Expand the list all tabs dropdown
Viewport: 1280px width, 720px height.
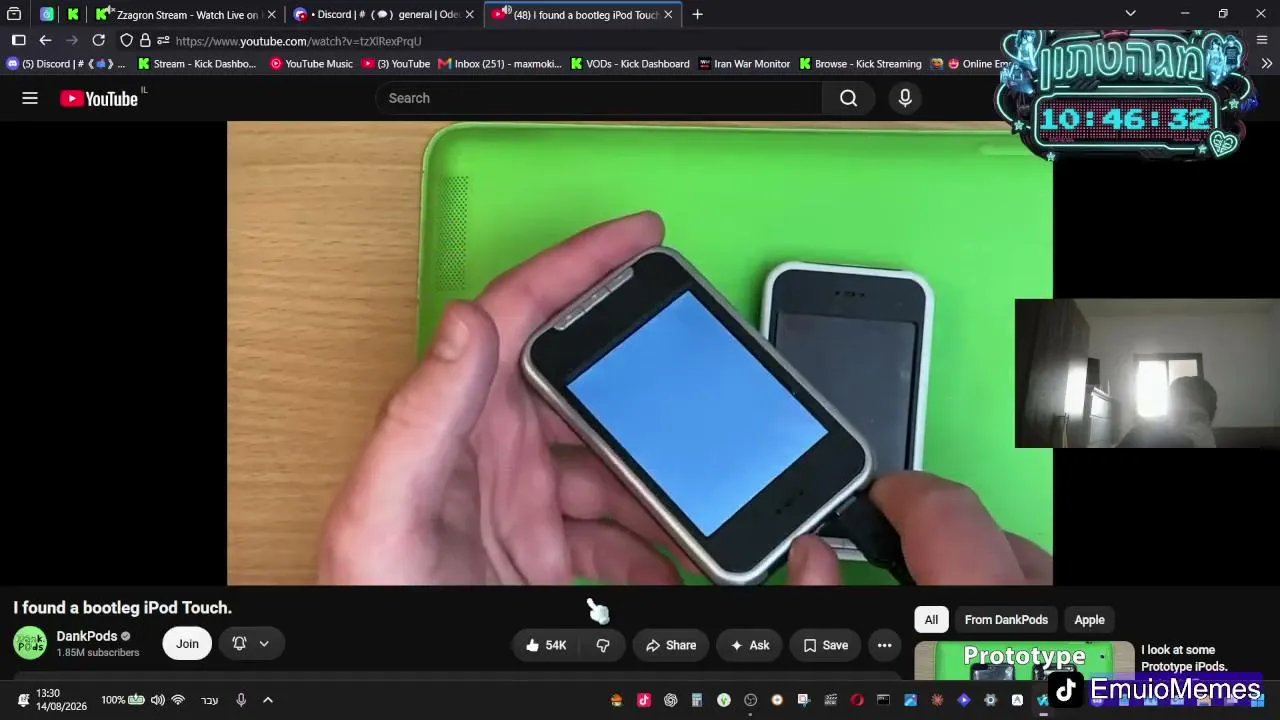pos(1130,14)
